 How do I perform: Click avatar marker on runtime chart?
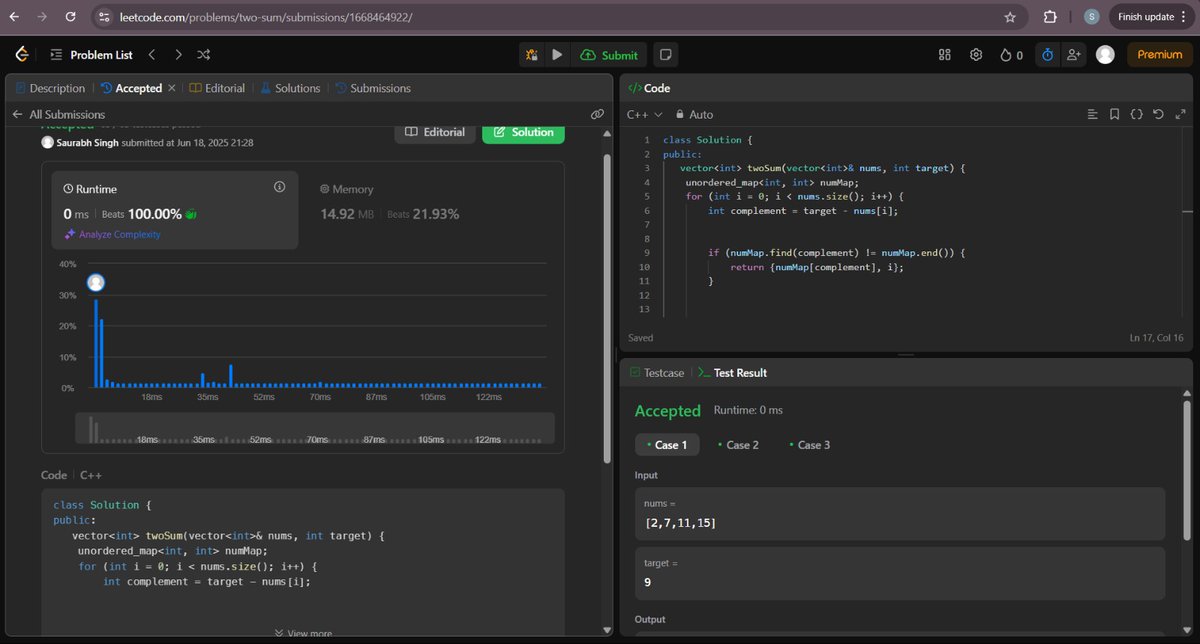pos(96,283)
